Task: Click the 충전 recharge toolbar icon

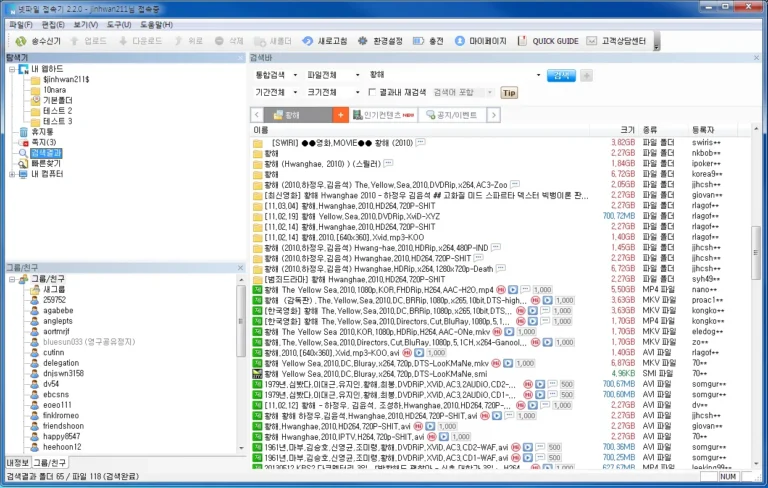Action: point(428,41)
